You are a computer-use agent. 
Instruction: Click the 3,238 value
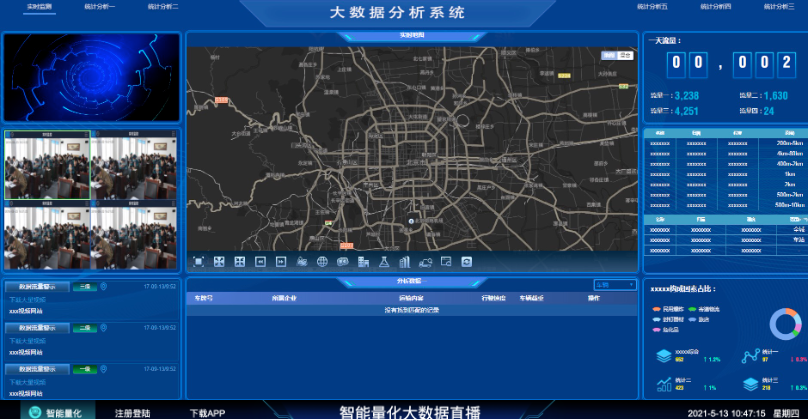click(686, 96)
